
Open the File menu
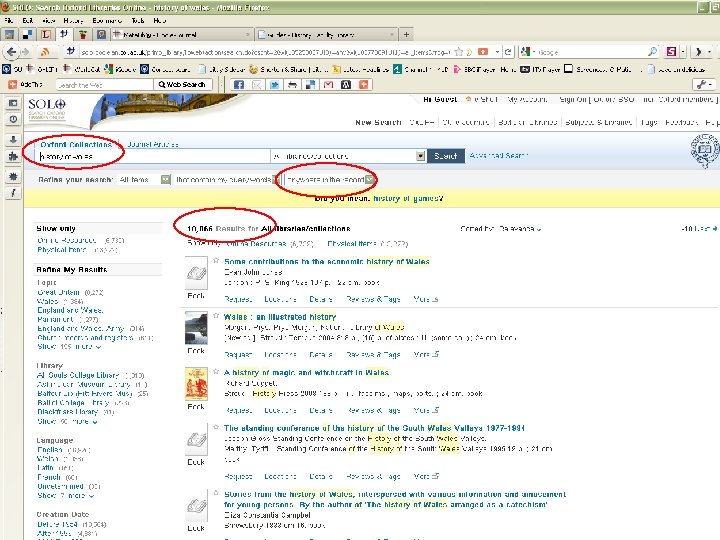pyautogui.click(x=9, y=21)
